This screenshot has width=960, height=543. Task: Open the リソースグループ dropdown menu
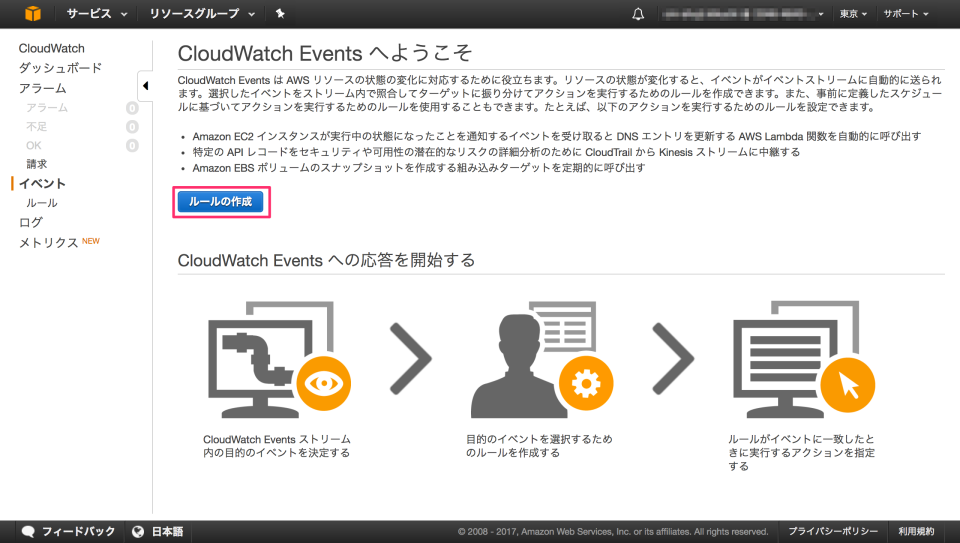(x=202, y=13)
